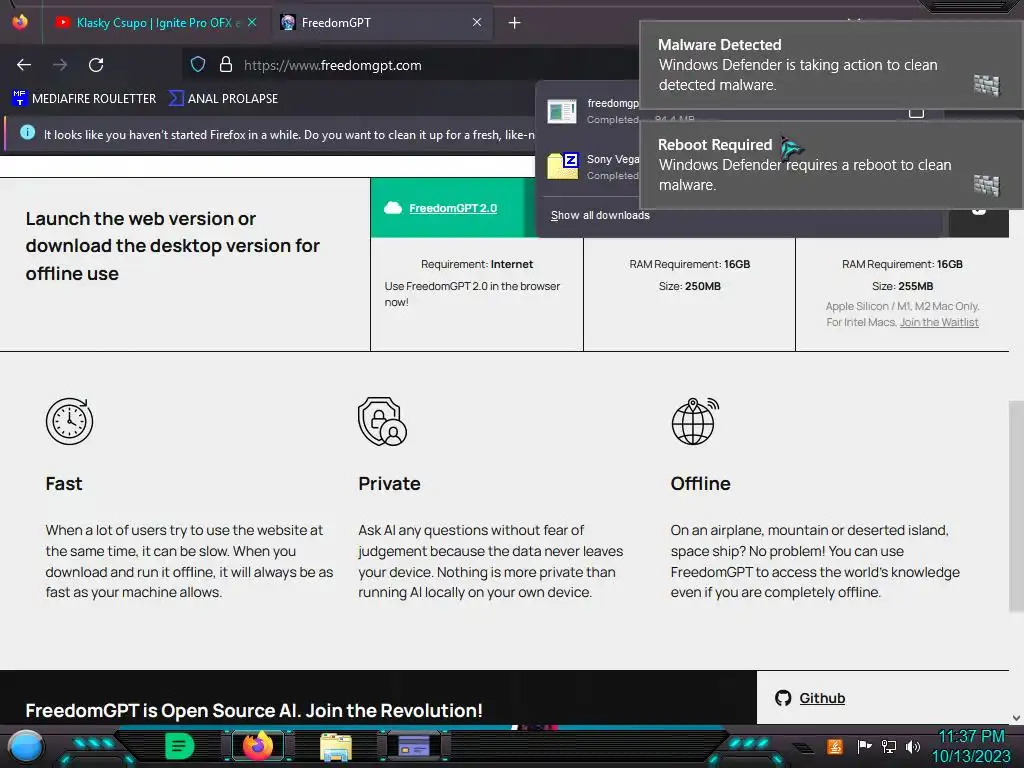Click the page vertical scrollbar thumb
The width and height of the screenshot is (1024, 768).
1016,506
